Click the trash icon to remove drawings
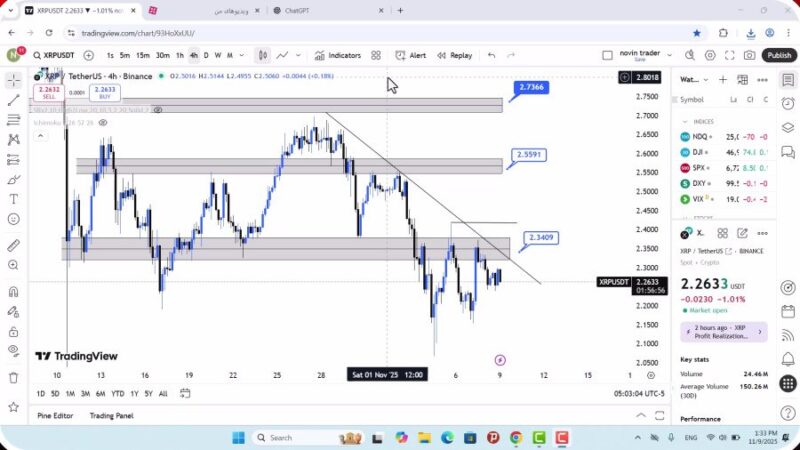 (x=14, y=378)
